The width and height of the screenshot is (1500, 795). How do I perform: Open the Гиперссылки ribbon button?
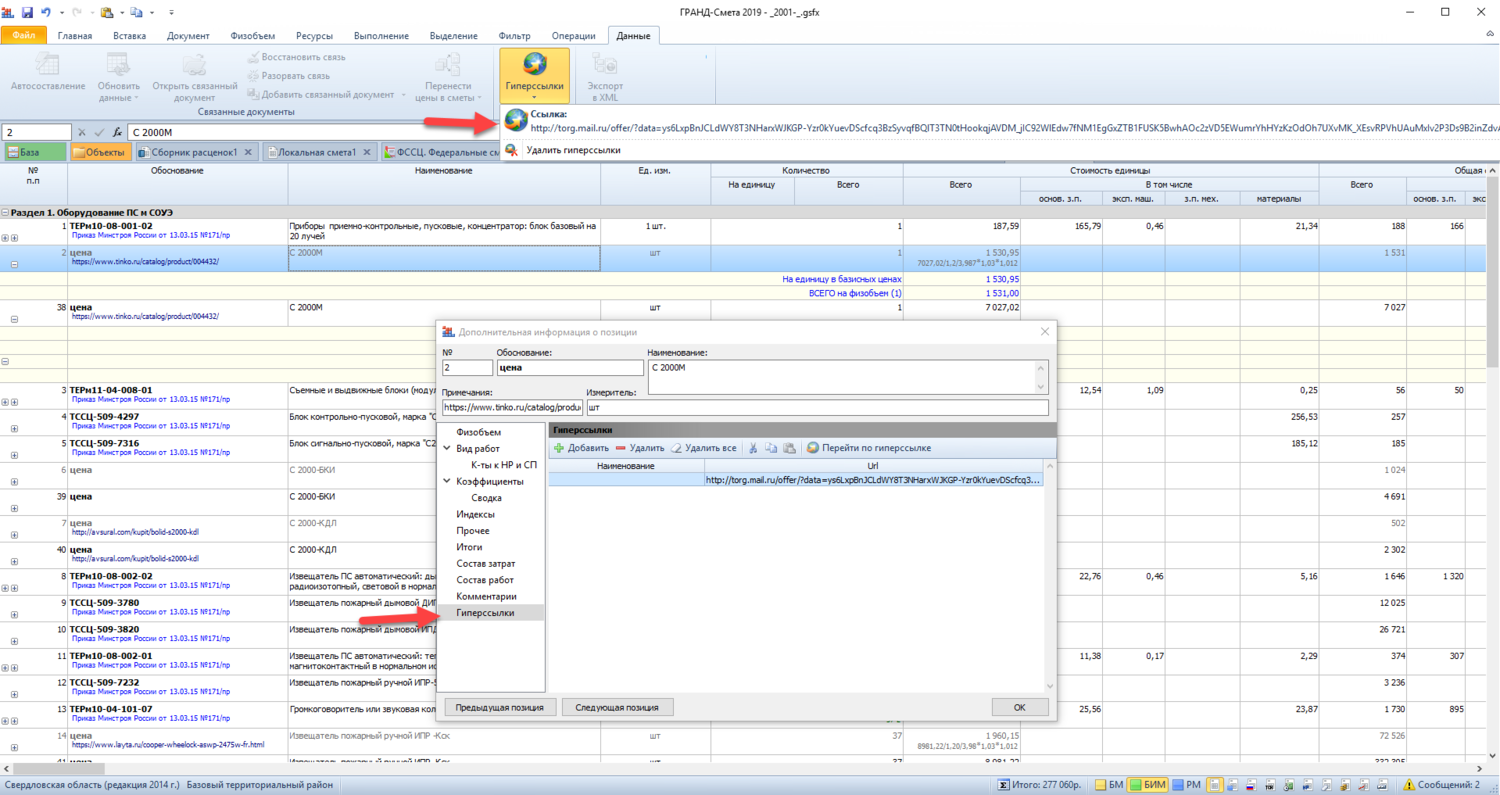click(x=534, y=74)
